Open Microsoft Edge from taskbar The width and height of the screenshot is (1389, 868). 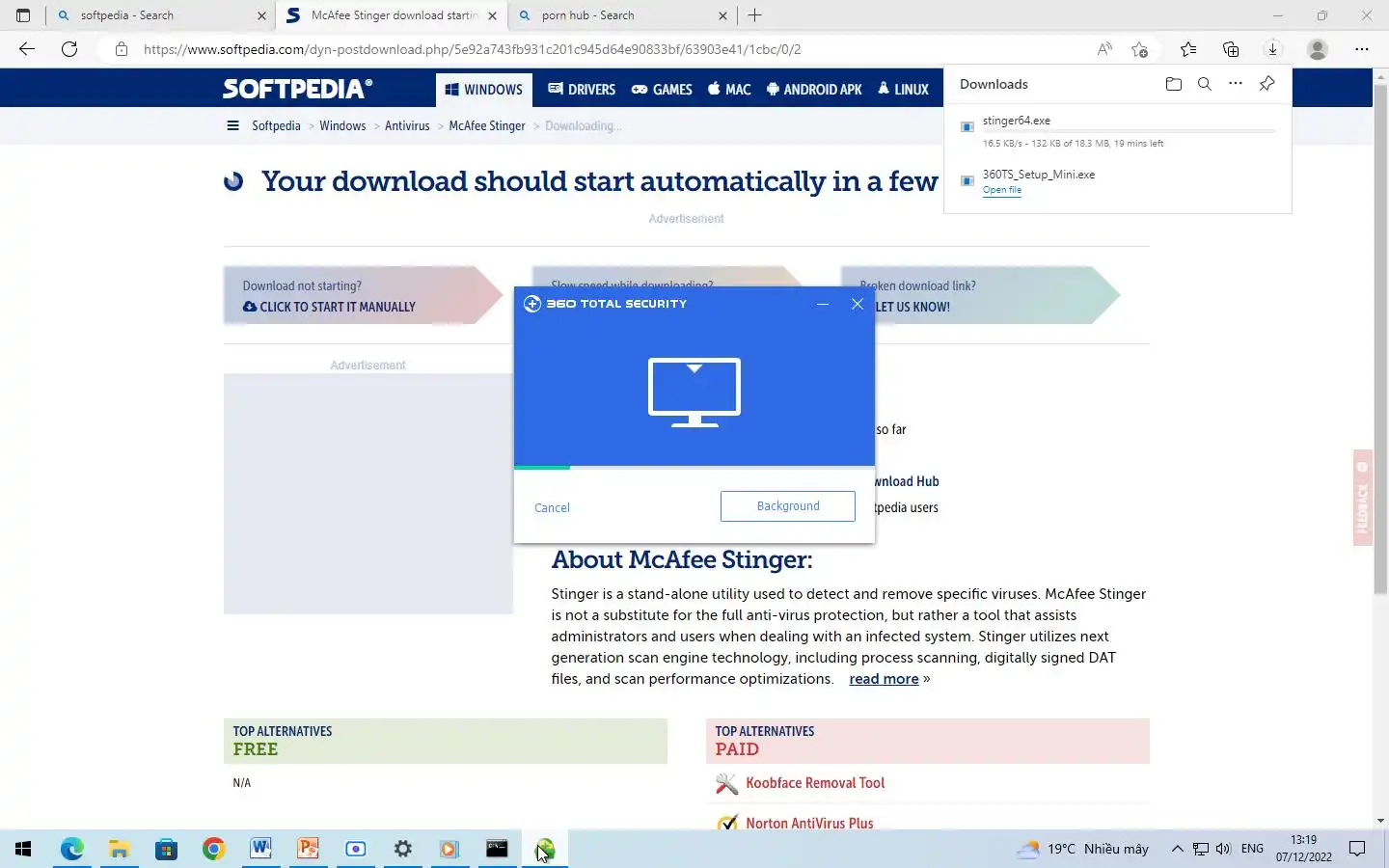tap(72, 849)
